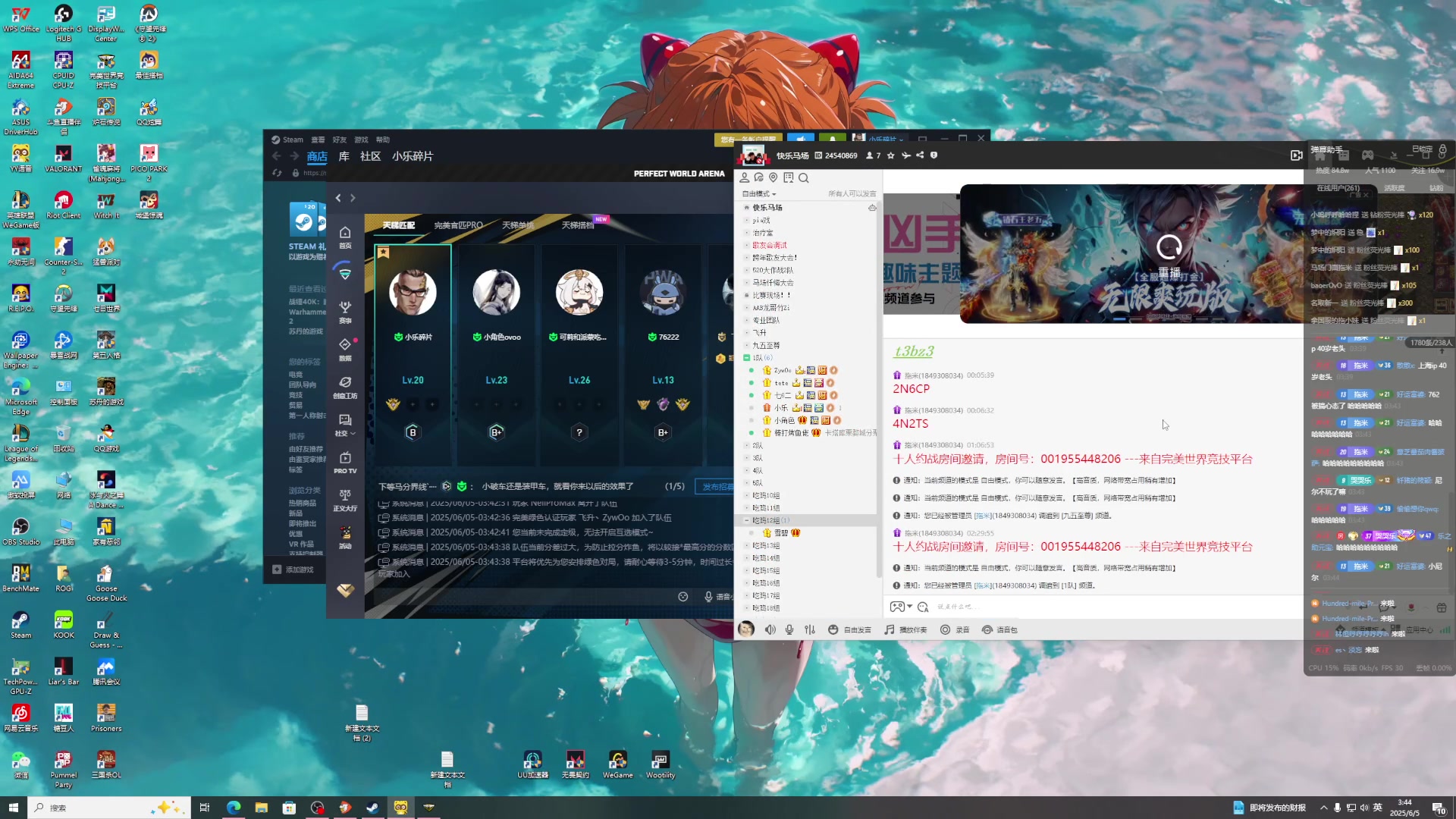Show hidden icons chevron in system tray
Screen dimensions: 1456x819
pyautogui.click(x=1323, y=808)
